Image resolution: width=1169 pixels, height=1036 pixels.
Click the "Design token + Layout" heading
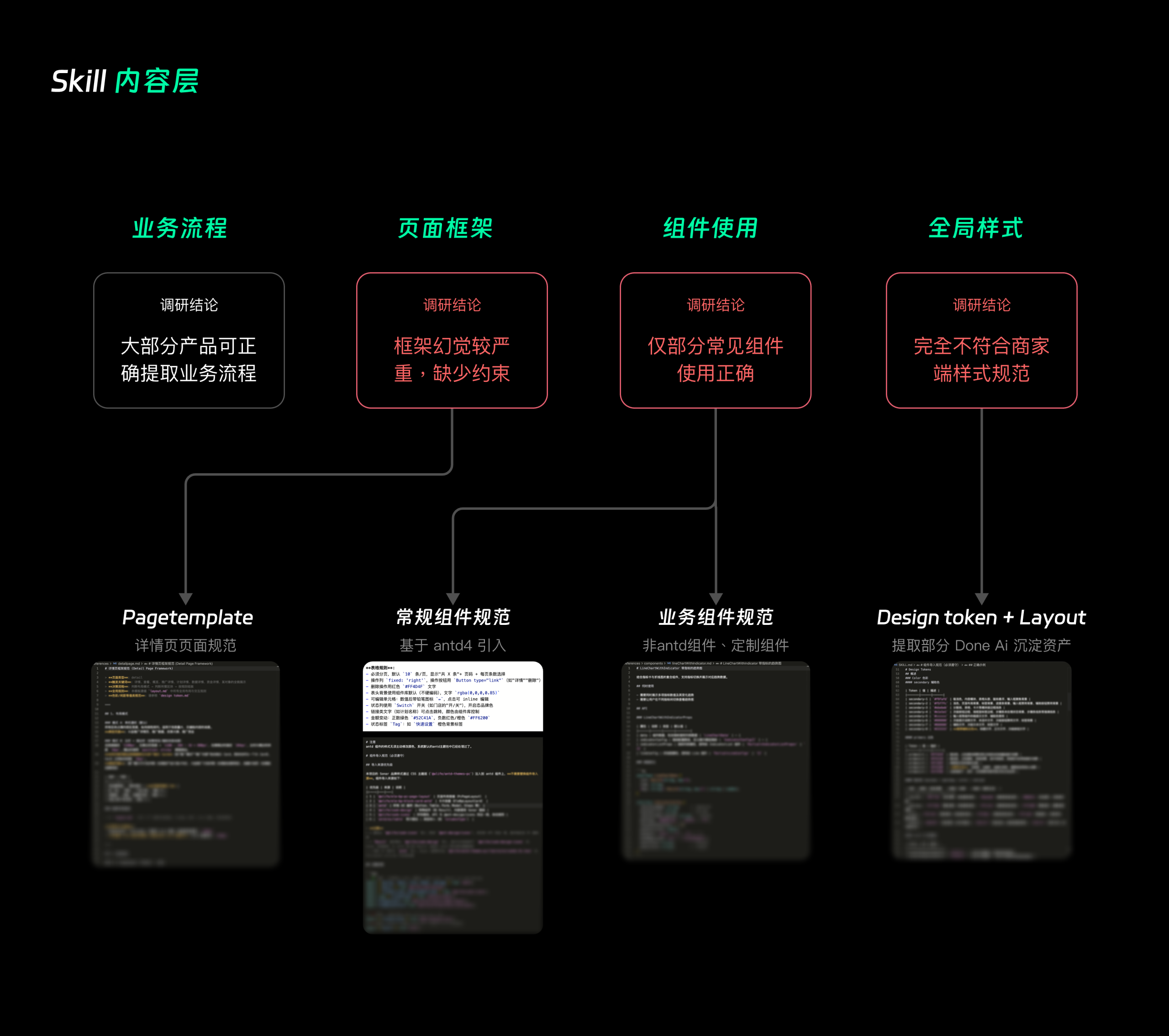pyautogui.click(x=981, y=618)
